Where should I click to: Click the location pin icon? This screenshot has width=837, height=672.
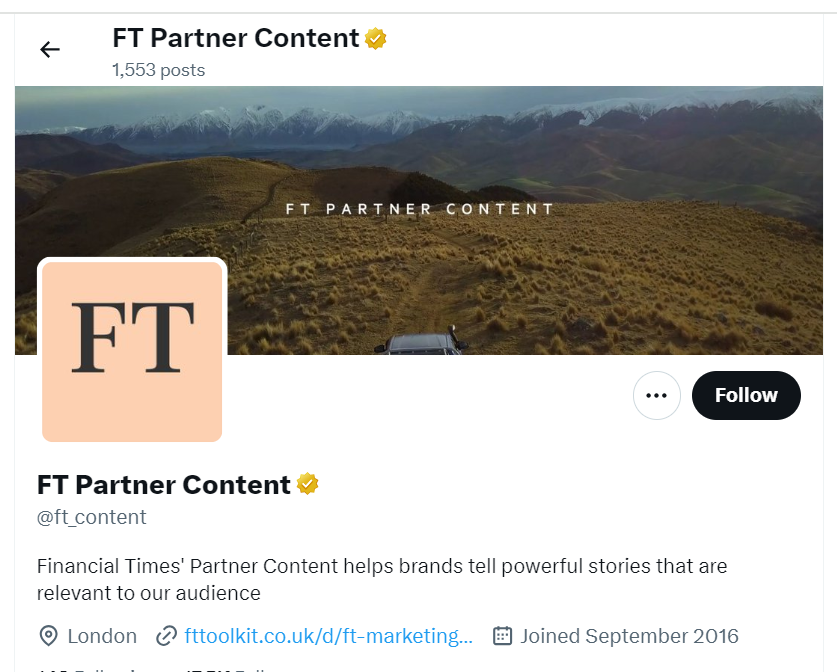[48, 636]
